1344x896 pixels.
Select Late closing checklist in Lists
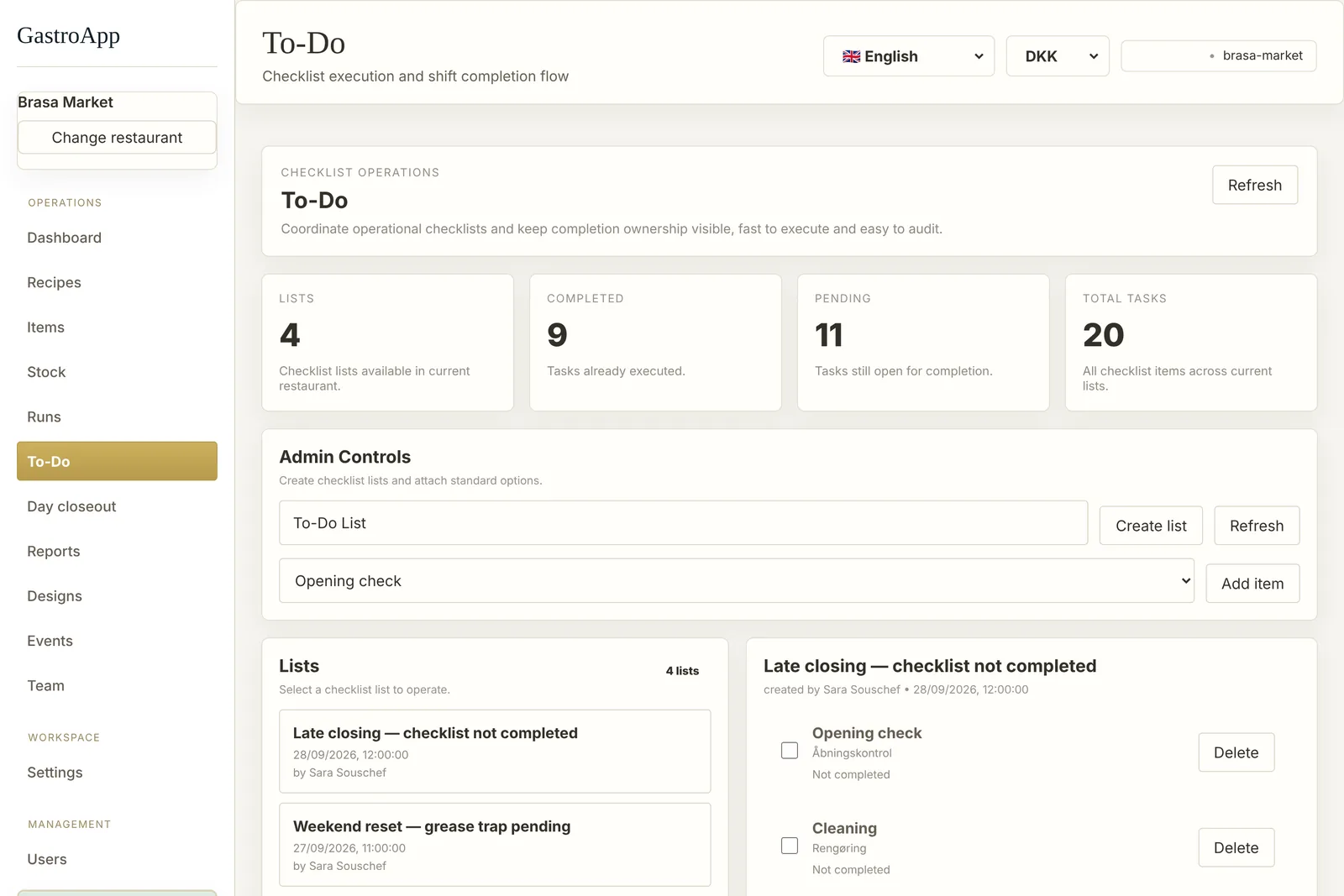click(495, 752)
